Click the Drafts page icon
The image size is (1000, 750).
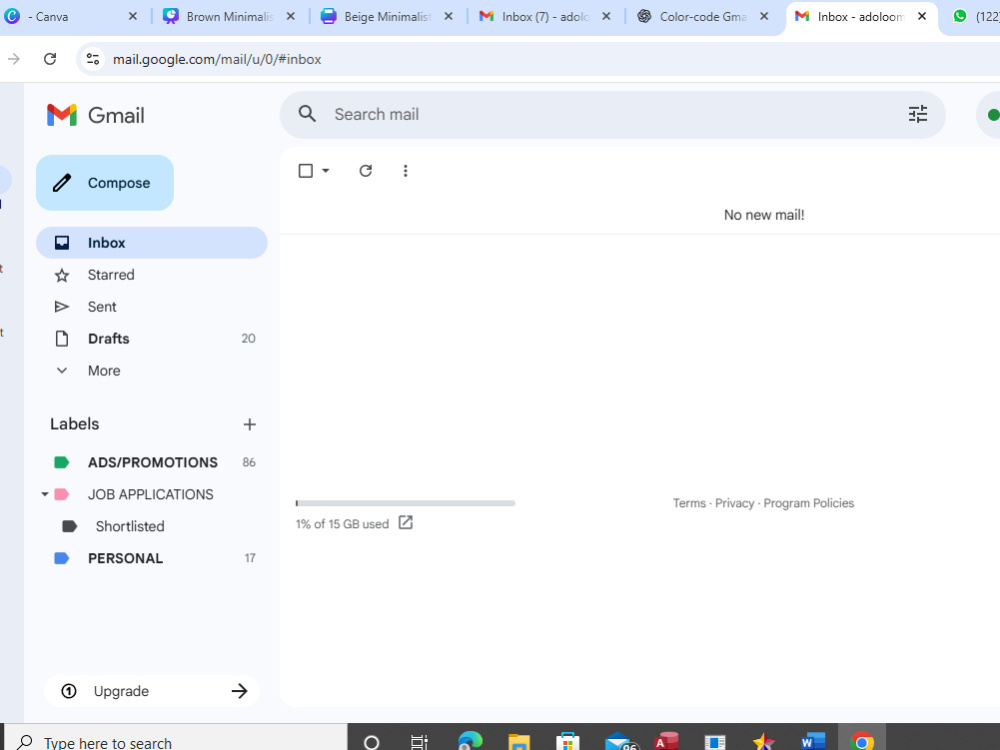(62, 339)
